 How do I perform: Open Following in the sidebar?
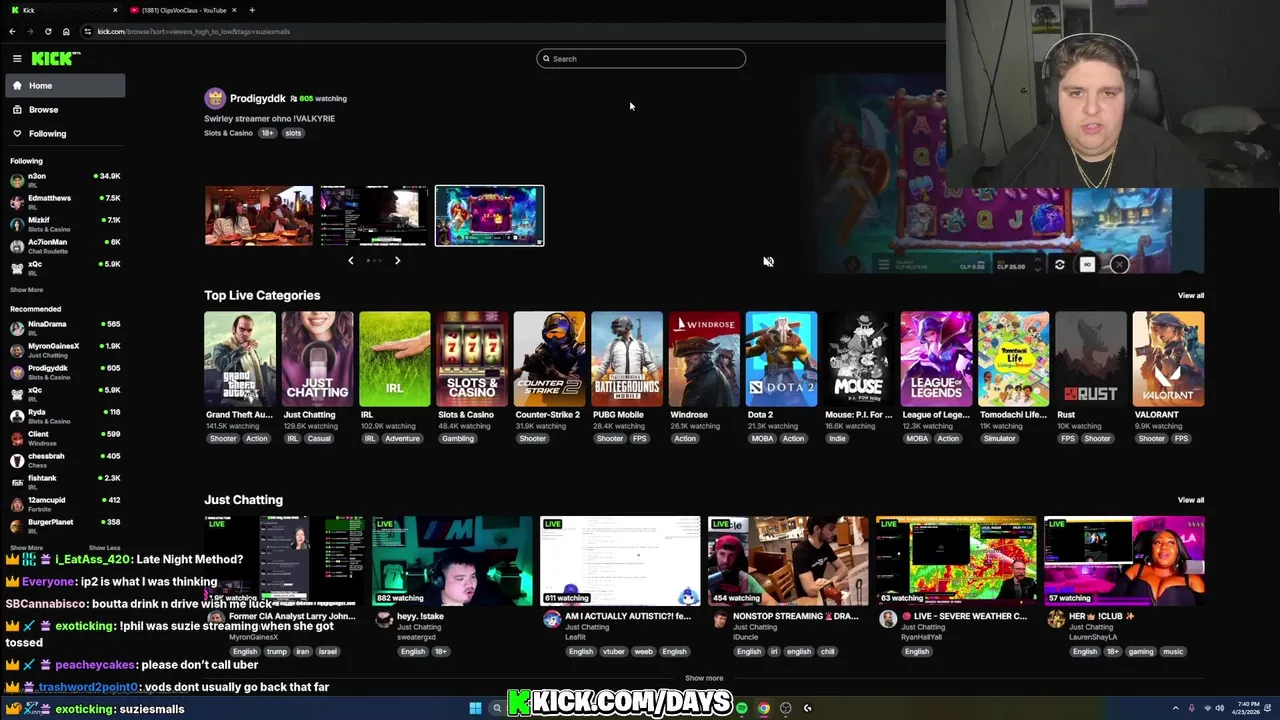pos(65,134)
